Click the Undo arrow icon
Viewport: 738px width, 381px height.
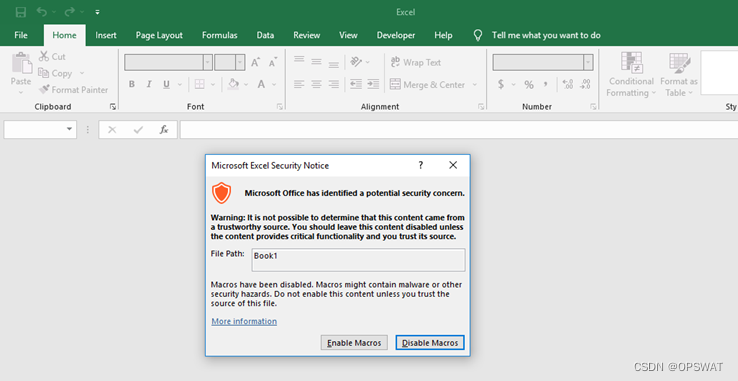42,12
